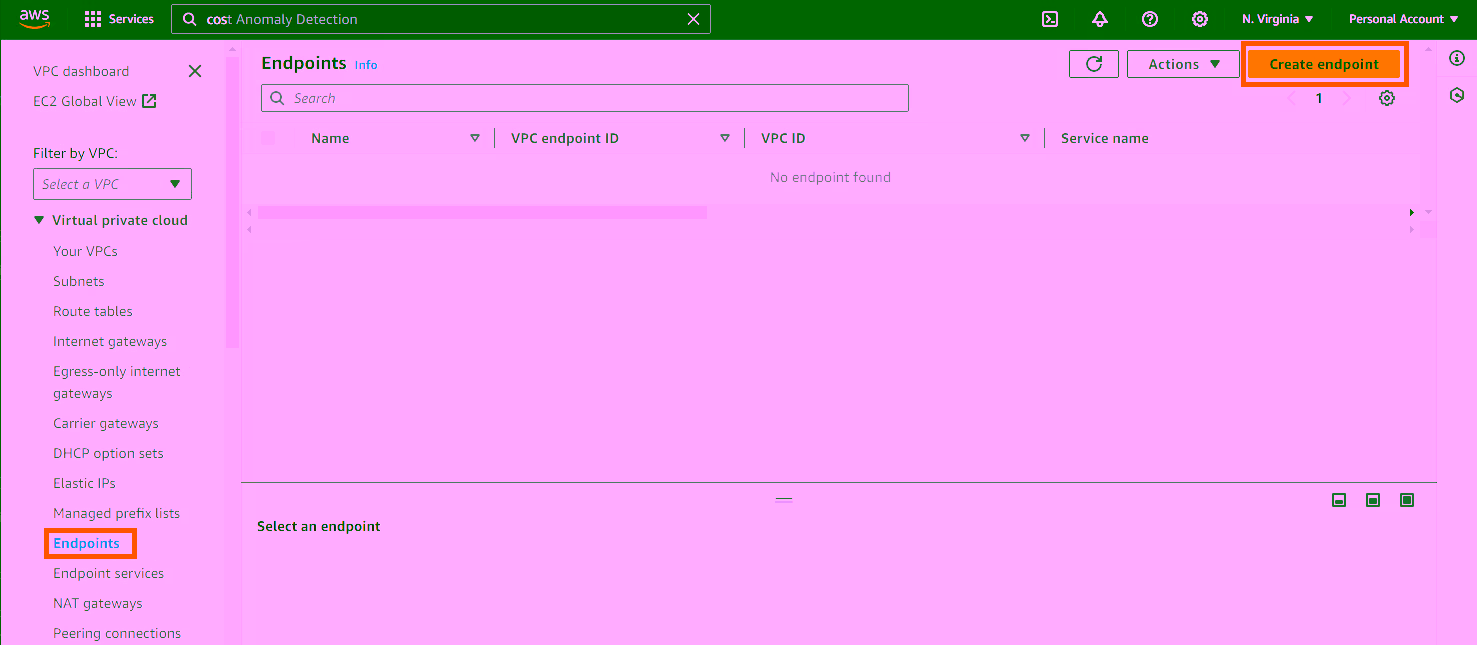This screenshot has width=1477, height=645.
Task: Open the notifications bell
Action: [1100, 19]
